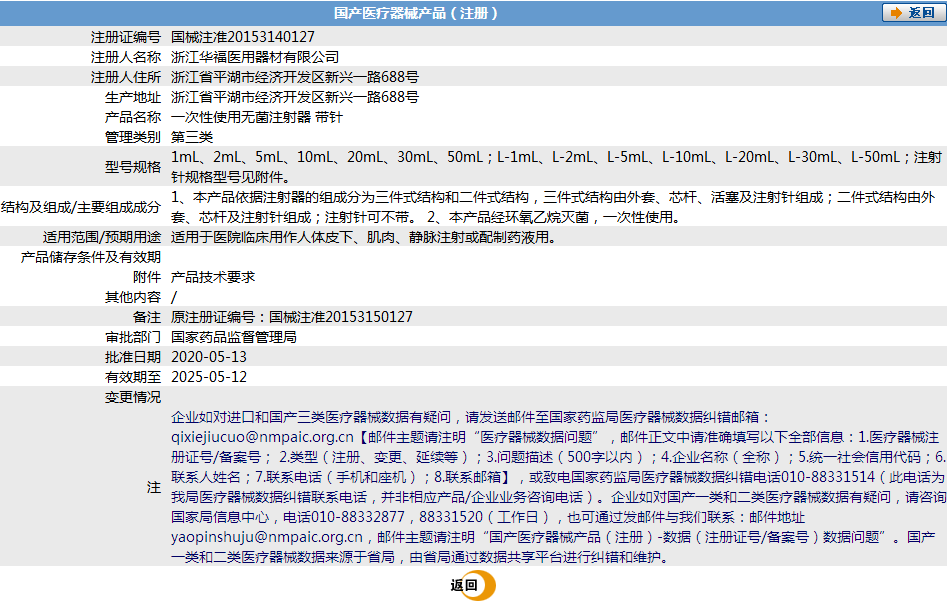Click the 型号规格 specifications value text
This screenshot has width=952, height=604.
[x=556, y=167]
